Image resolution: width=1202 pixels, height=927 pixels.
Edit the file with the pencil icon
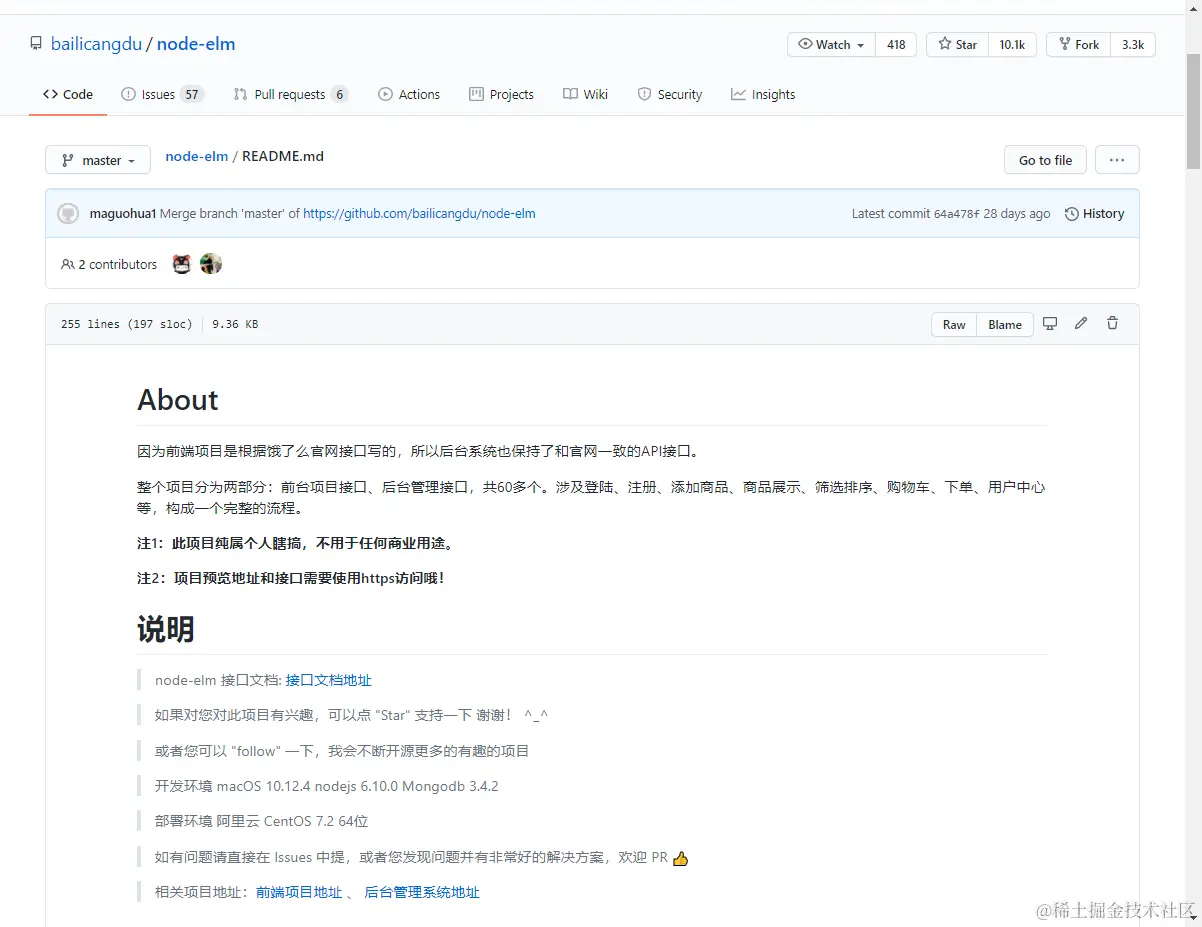click(x=1081, y=323)
